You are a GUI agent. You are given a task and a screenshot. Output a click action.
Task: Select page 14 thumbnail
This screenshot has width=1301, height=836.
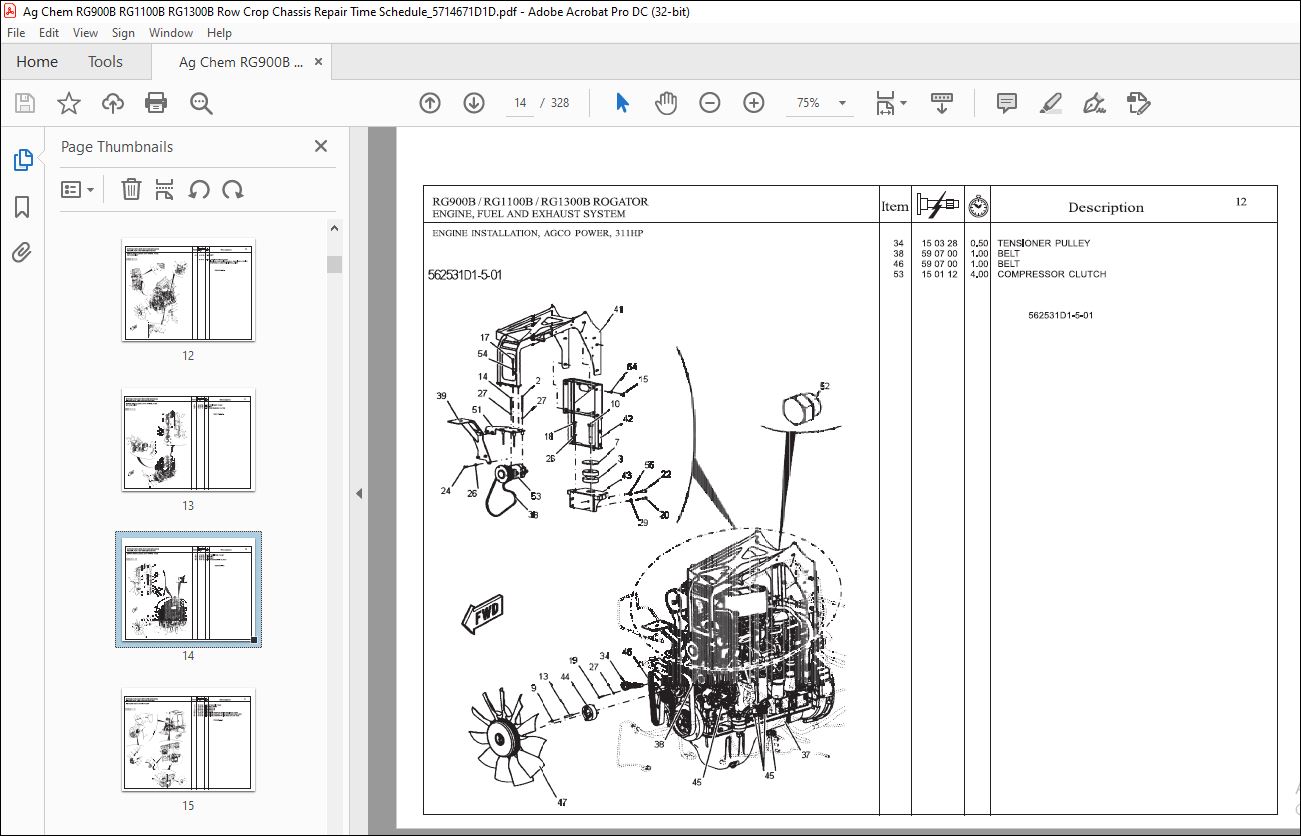coord(188,590)
